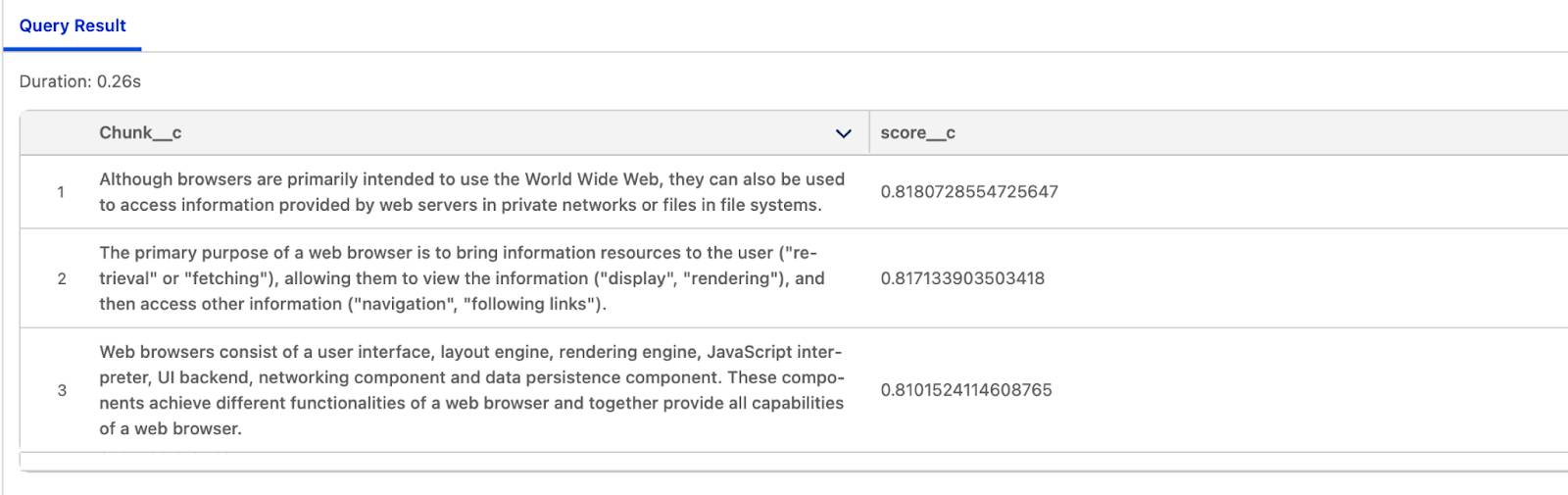Click divider between Chunk__c and score__c headers

point(868,132)
